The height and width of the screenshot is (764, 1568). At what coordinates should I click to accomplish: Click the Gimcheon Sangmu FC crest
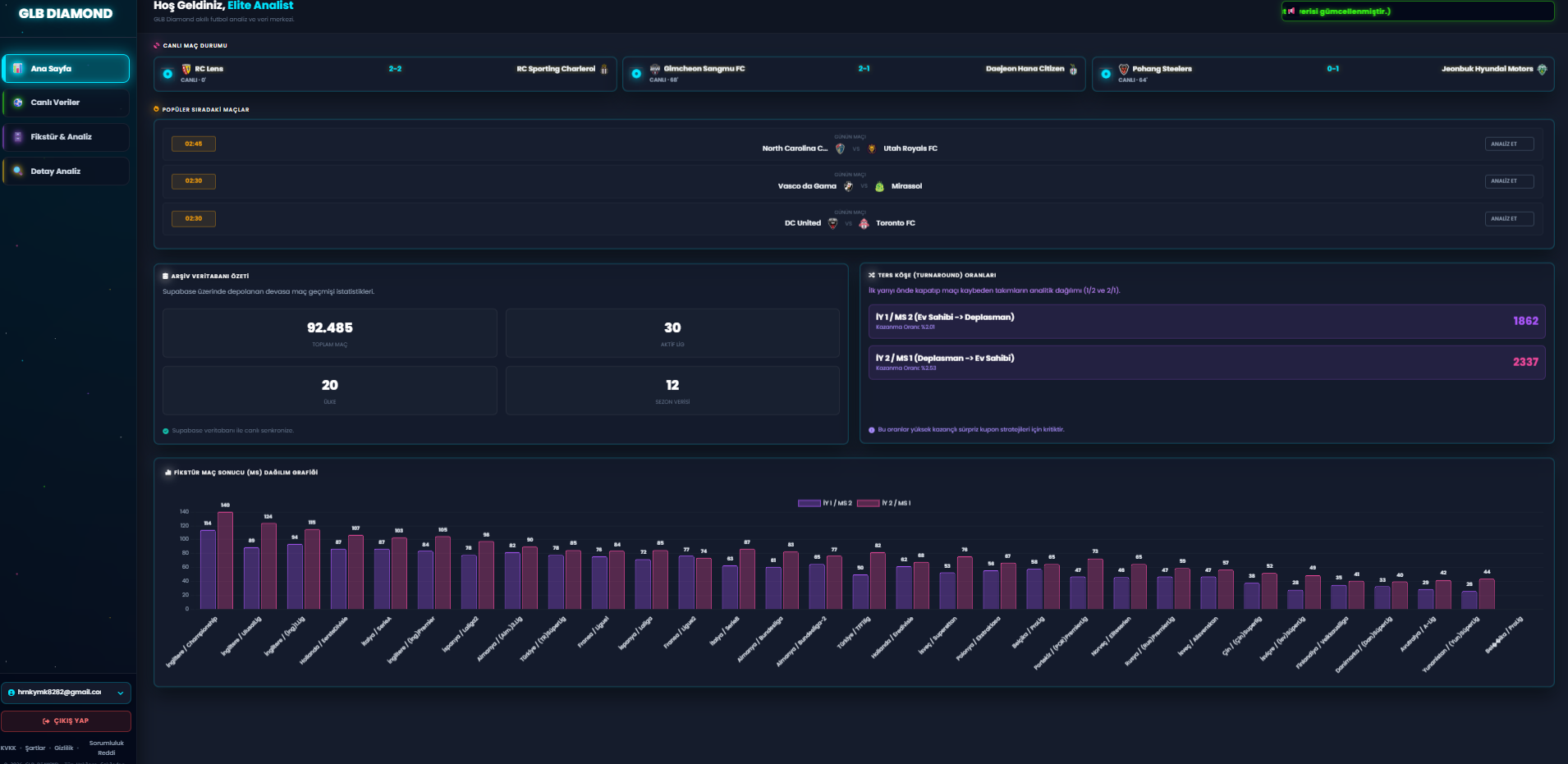pos(655,69)
